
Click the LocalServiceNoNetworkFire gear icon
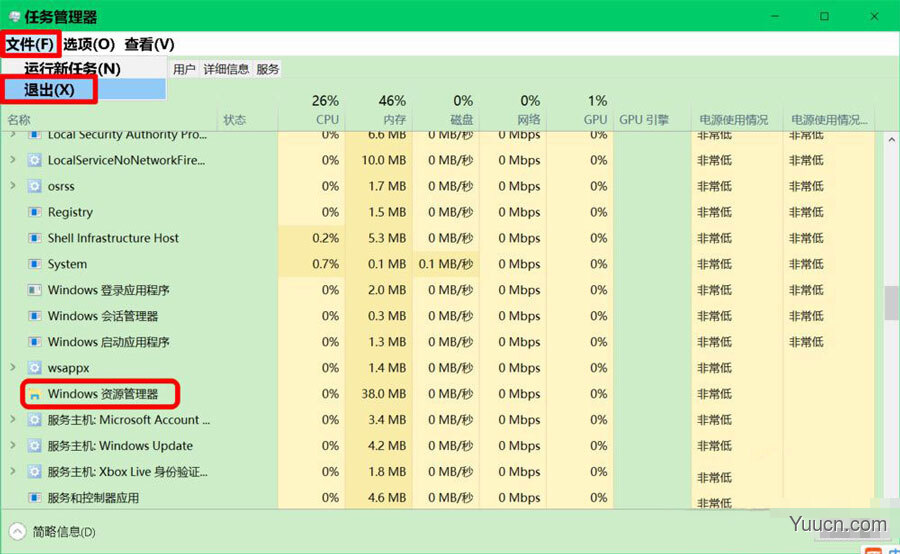(x=34, y=160)
